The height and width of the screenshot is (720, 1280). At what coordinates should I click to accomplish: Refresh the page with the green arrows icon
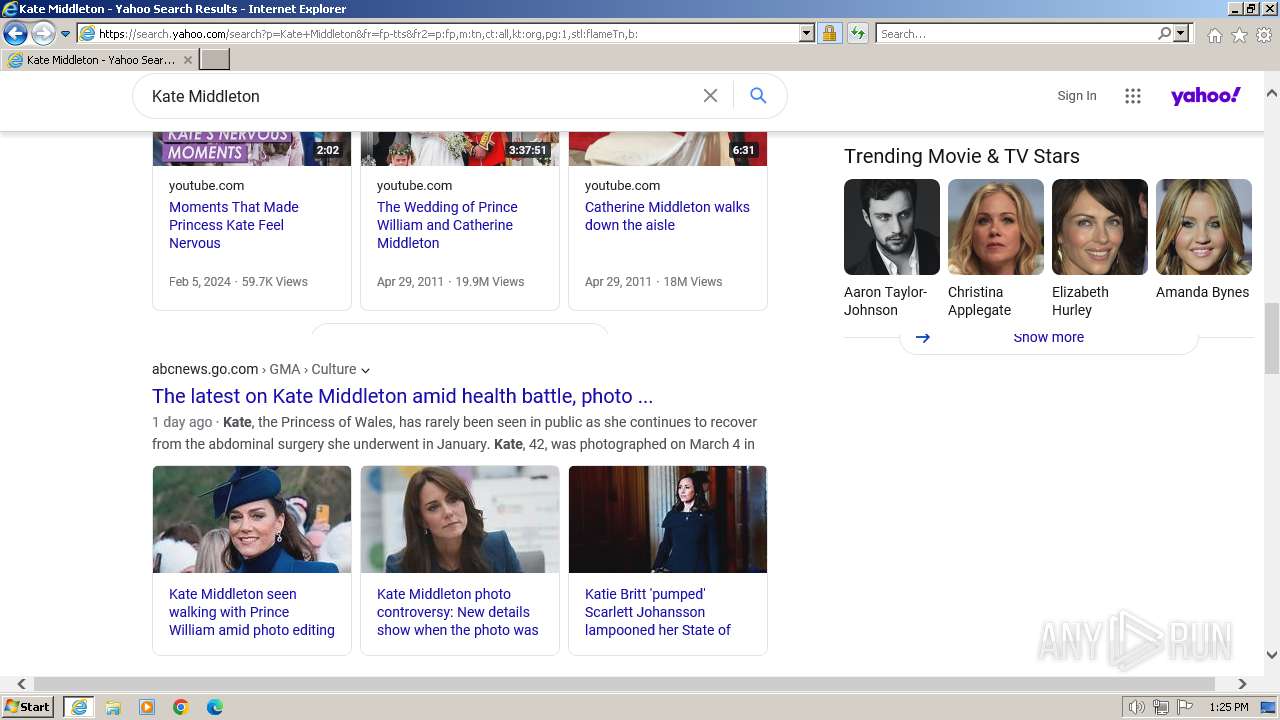[857, 33]
